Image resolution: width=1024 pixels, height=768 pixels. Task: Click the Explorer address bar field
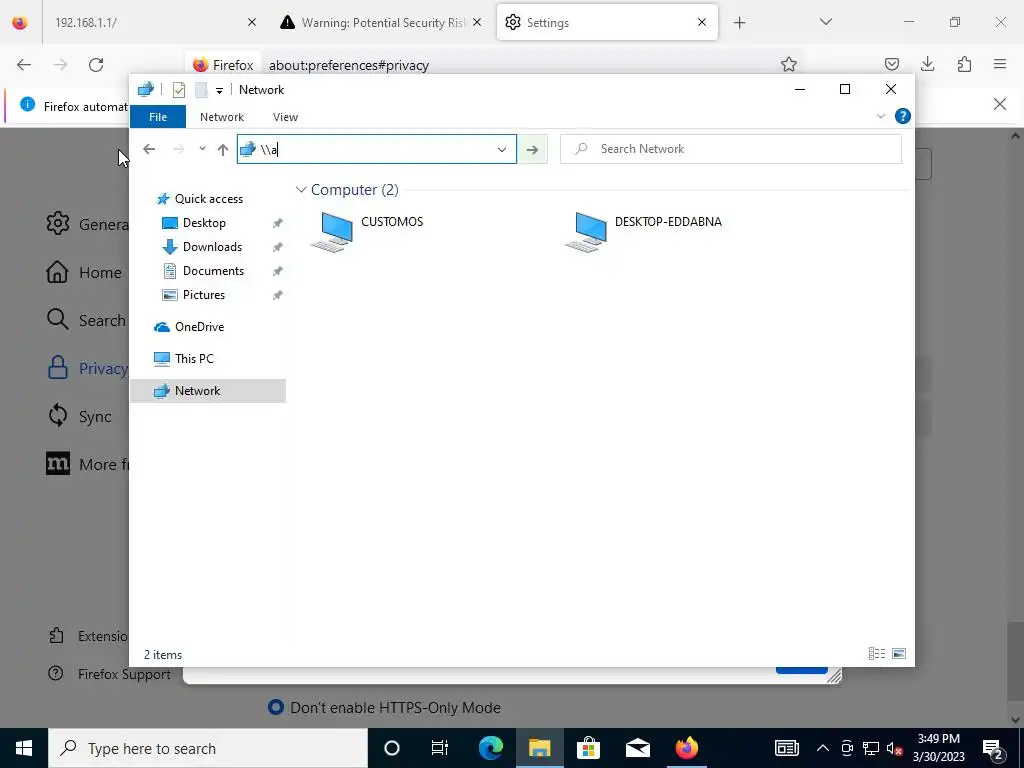coord(377,150)
